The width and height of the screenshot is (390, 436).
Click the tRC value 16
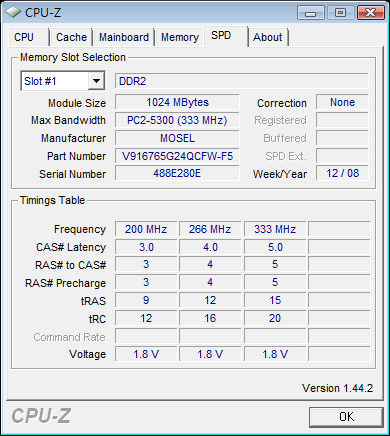[210, 318]
